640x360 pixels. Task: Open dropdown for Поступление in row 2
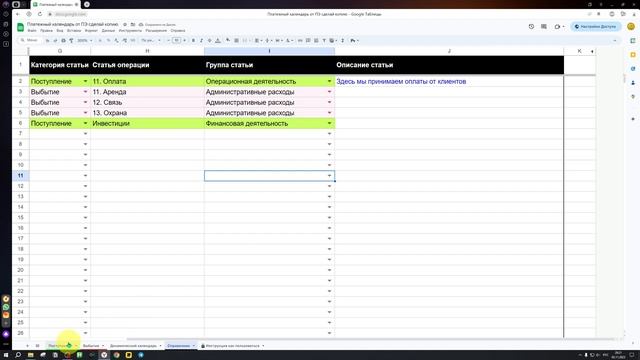85,81
